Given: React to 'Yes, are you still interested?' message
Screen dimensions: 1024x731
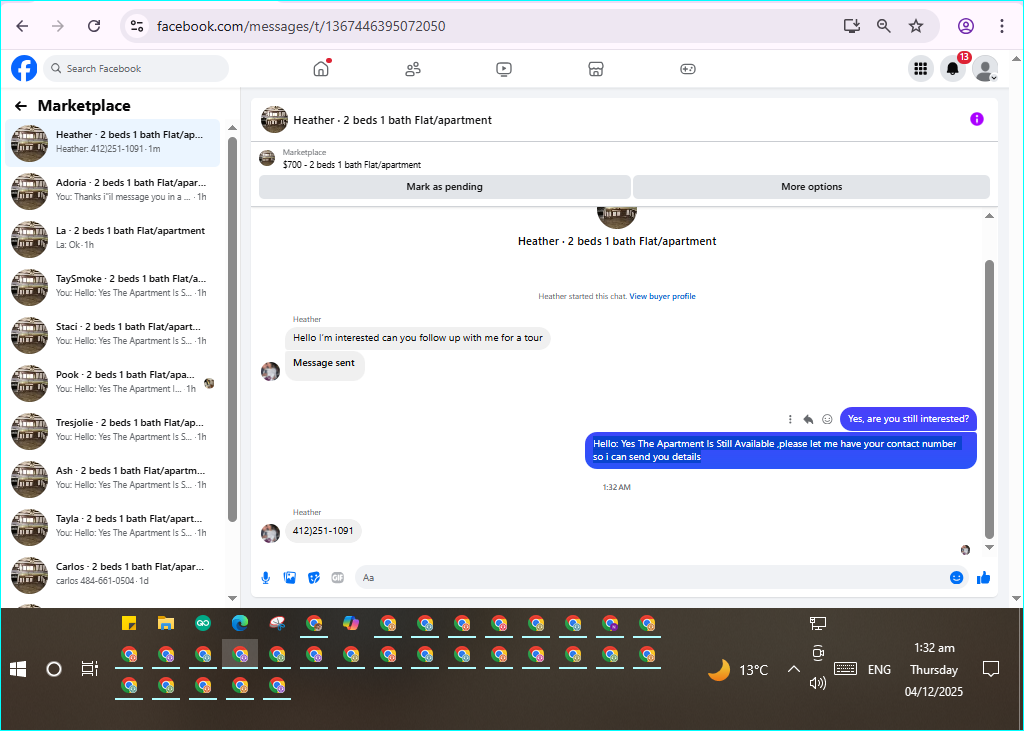Looking at the screenshot, I should (827, 419).
